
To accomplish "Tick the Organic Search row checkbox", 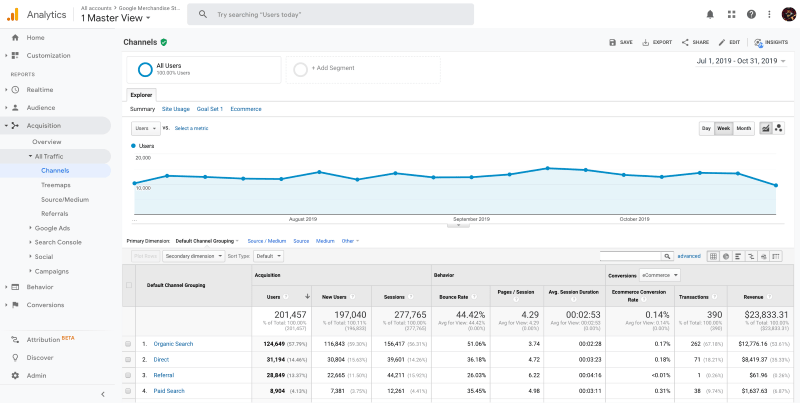I will [x=128, y=344].
